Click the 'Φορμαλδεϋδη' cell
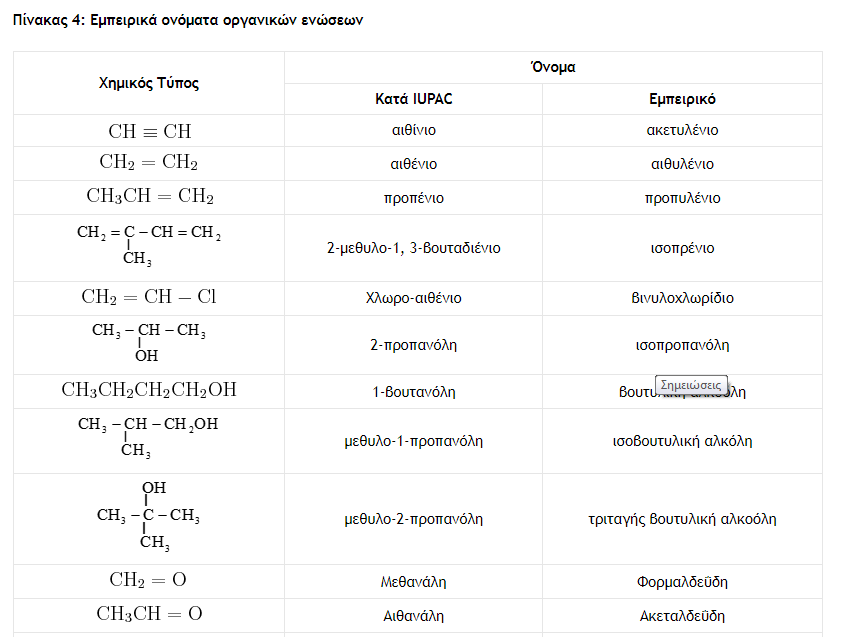The image size is (848, 637). (682, 581)
